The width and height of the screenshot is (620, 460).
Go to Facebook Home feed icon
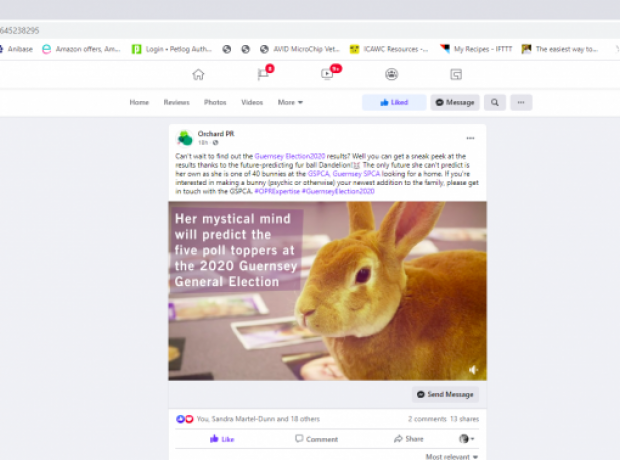[198, 74]
